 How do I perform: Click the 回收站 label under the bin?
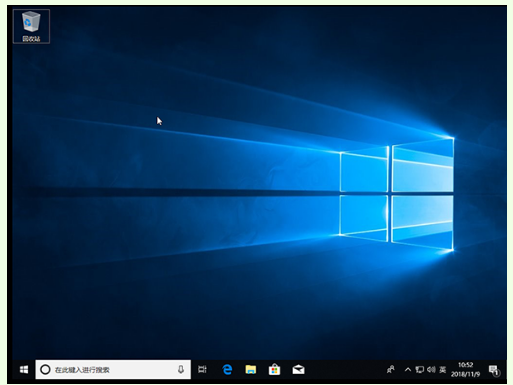click(x=31, y=39)
